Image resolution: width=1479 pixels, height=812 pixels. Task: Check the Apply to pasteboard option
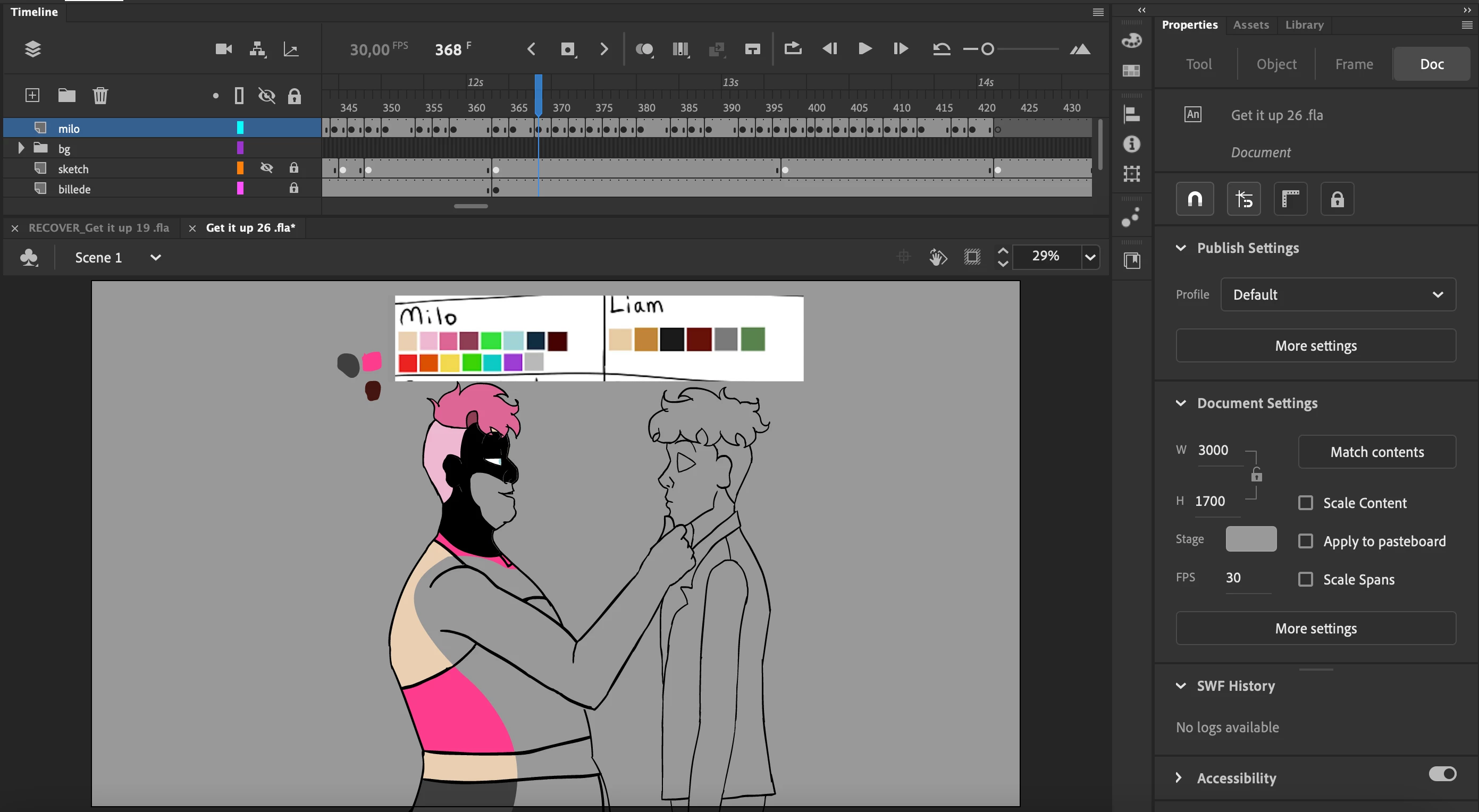(x=1306, y=541)
